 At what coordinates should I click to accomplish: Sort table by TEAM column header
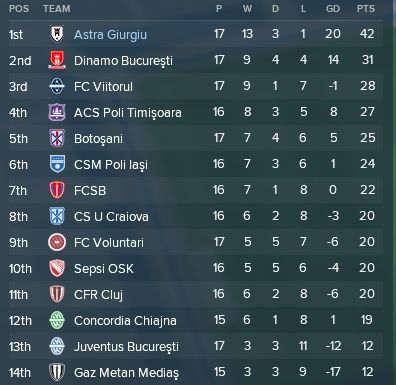click(x=57, y=9)
